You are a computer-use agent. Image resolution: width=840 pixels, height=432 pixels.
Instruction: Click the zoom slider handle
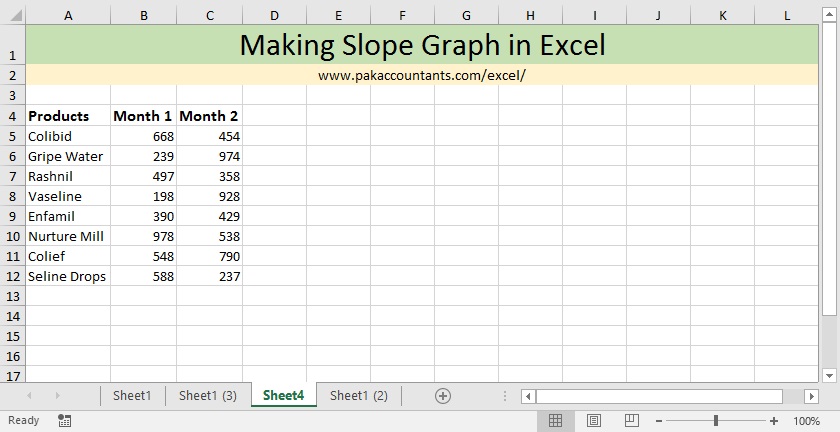716,421
